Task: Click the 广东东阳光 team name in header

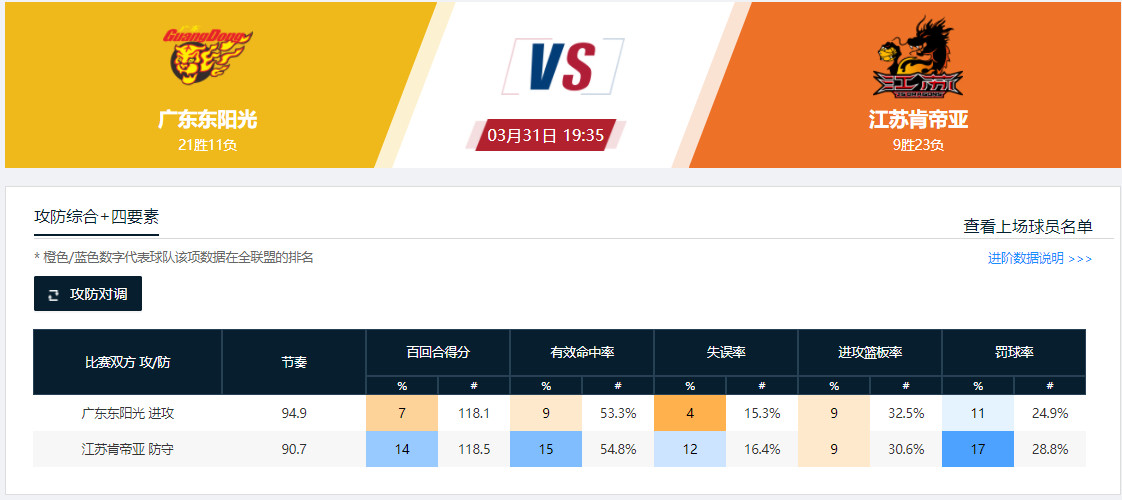Action: 208,120
